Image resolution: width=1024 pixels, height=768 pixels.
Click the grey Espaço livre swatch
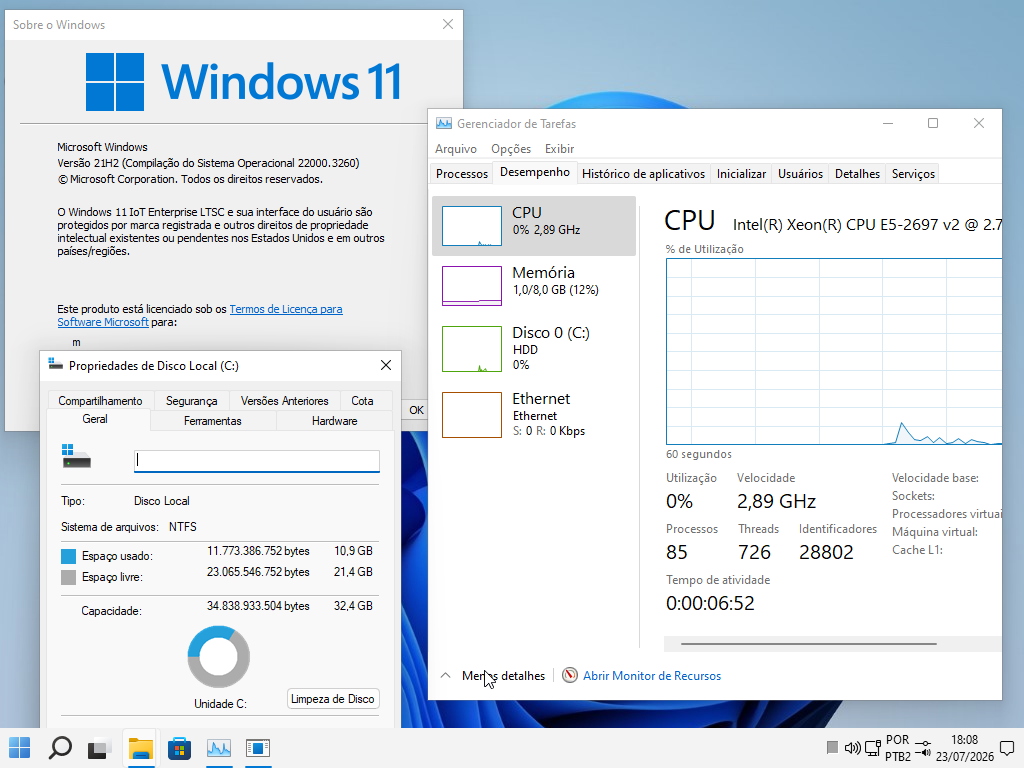pos(69,577)
